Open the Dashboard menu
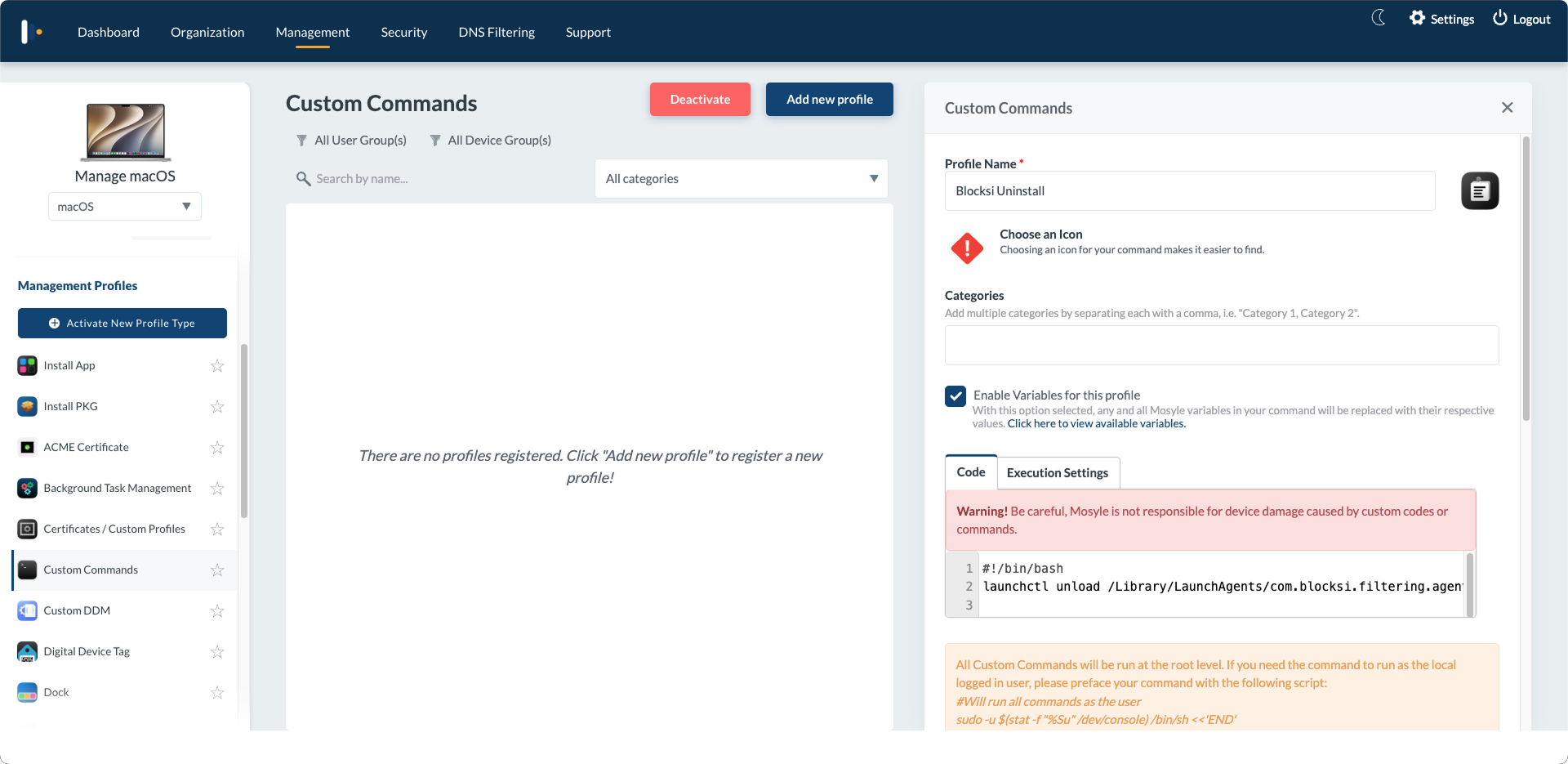The image size is (1568, 764). coord(109,32)
